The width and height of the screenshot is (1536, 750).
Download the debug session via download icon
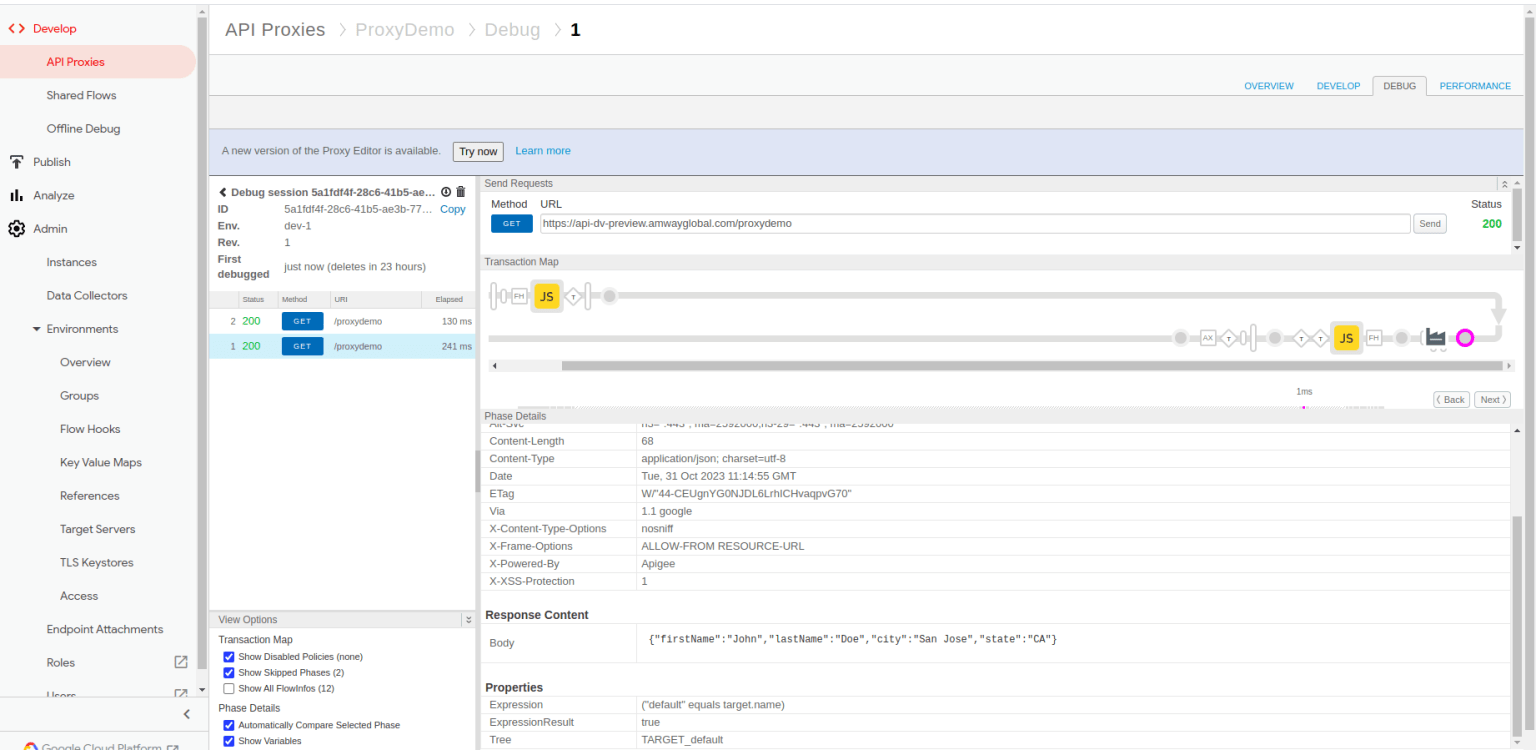click(x=446, y=191)
